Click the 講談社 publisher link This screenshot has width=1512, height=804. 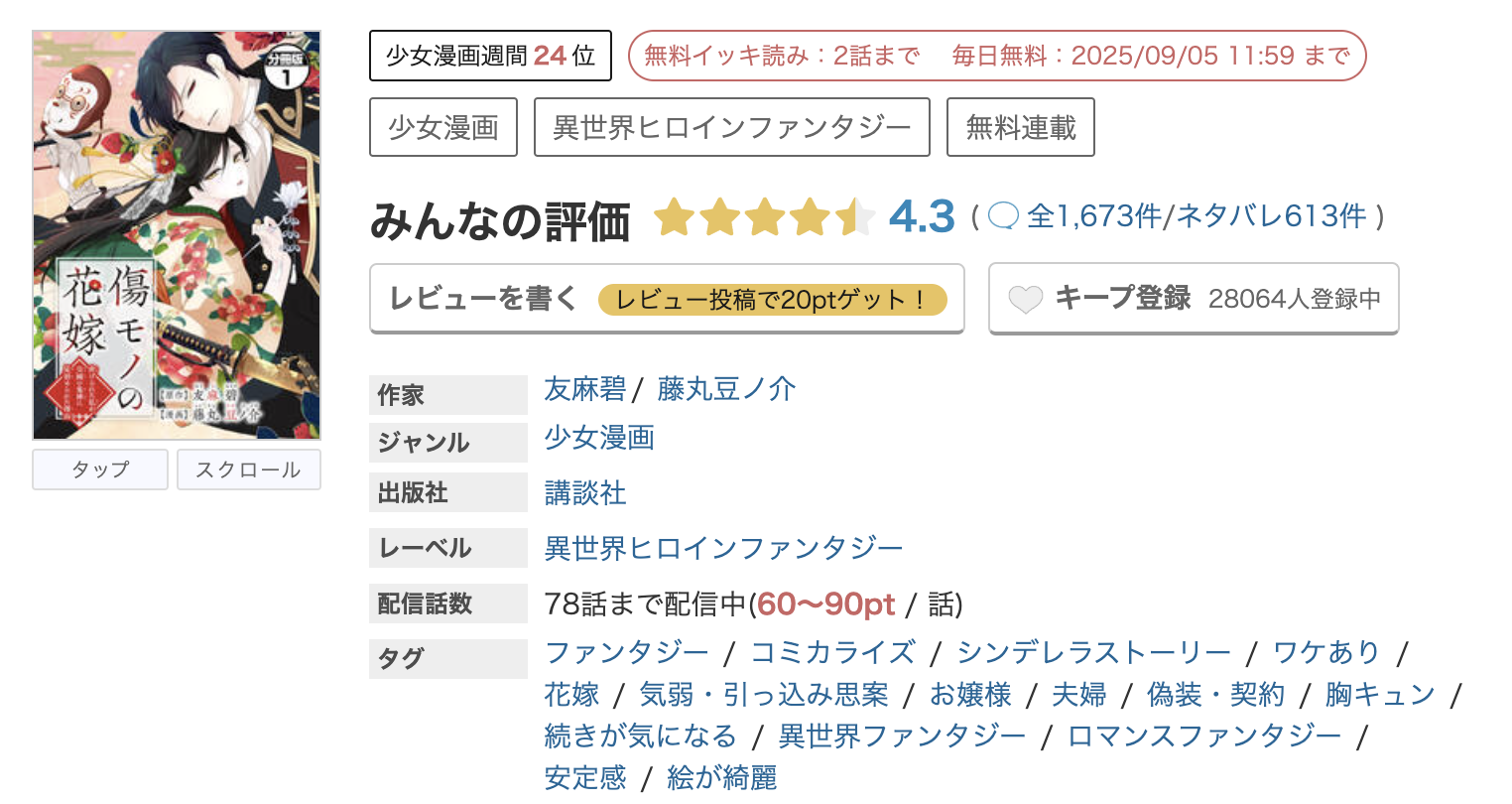pos(585,493)
